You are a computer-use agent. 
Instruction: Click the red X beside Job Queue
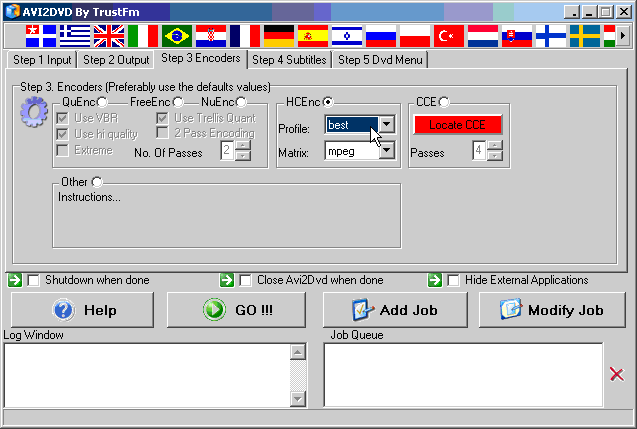coord(617,374)
